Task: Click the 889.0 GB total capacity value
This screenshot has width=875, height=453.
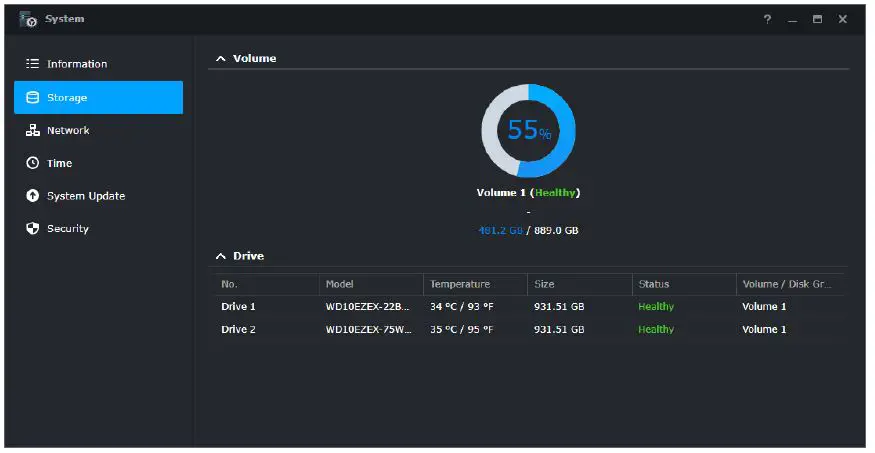Action: (556, 230)
